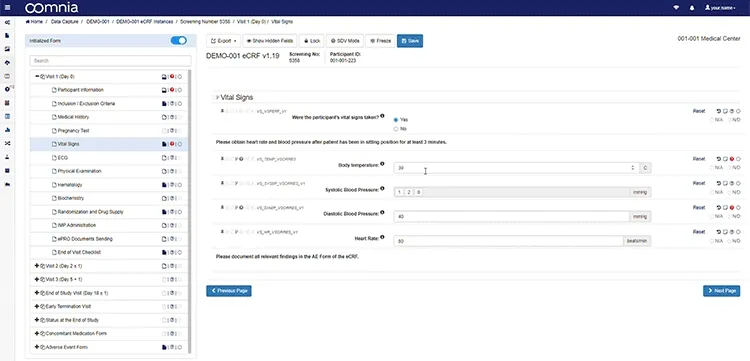750x361 pixels.
Task: Expand Early Termination Visit node
Action: pos(37,306)
